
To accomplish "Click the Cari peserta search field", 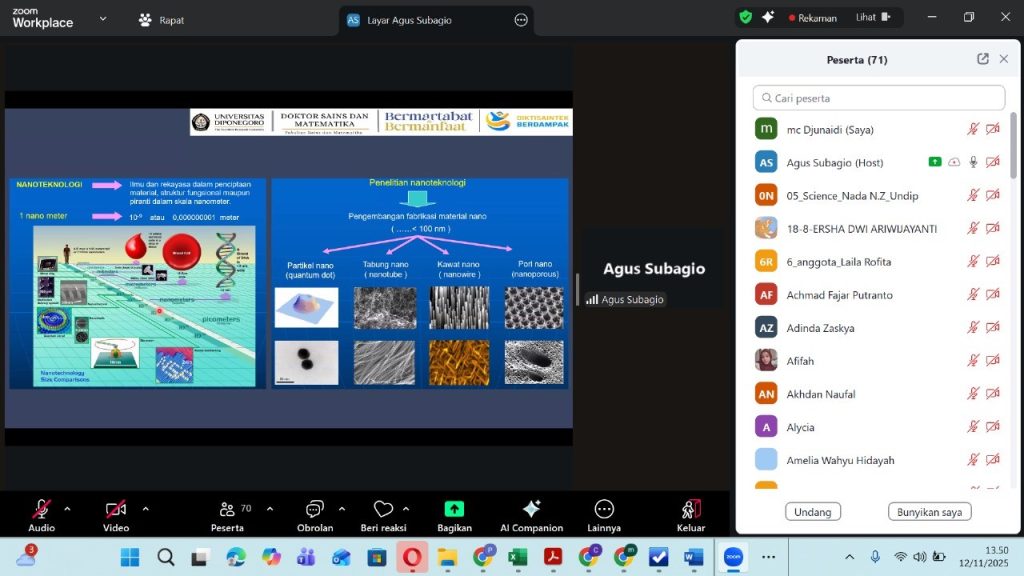I will click(x=878, y=98).
